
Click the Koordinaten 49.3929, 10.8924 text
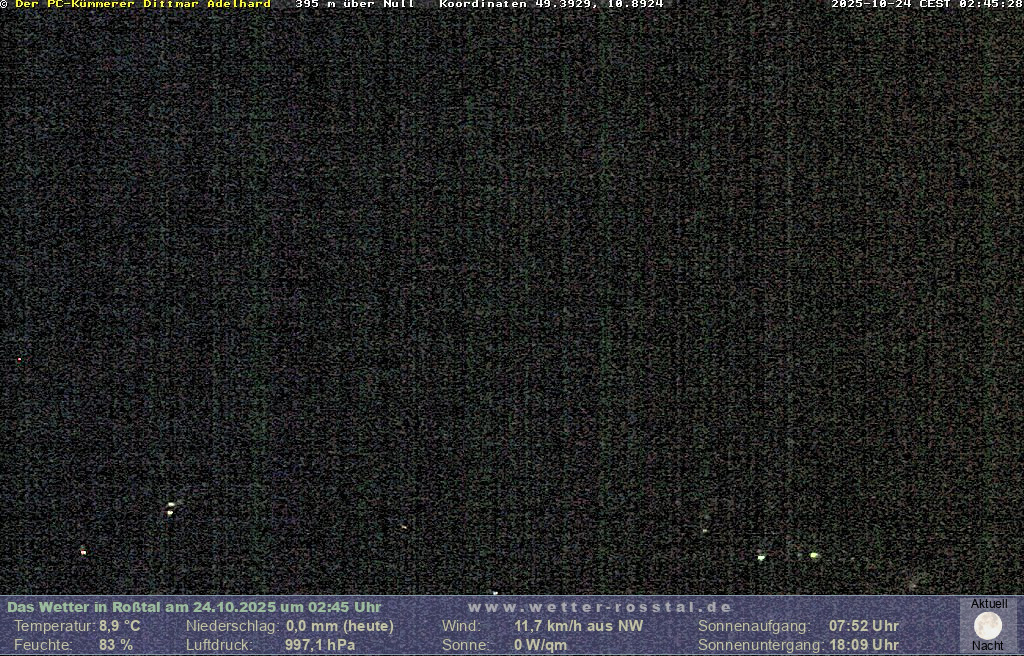[x=551, y=5]
